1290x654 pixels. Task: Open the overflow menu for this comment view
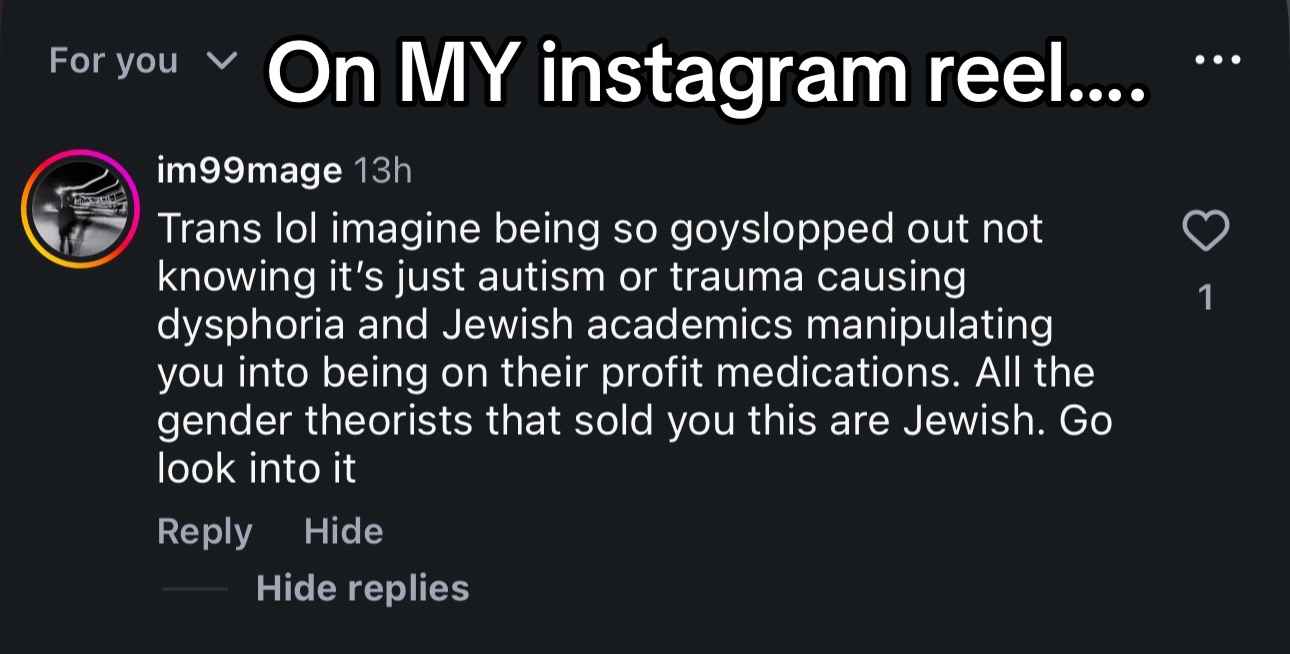pyautogui.click(x=1217, y=60)
